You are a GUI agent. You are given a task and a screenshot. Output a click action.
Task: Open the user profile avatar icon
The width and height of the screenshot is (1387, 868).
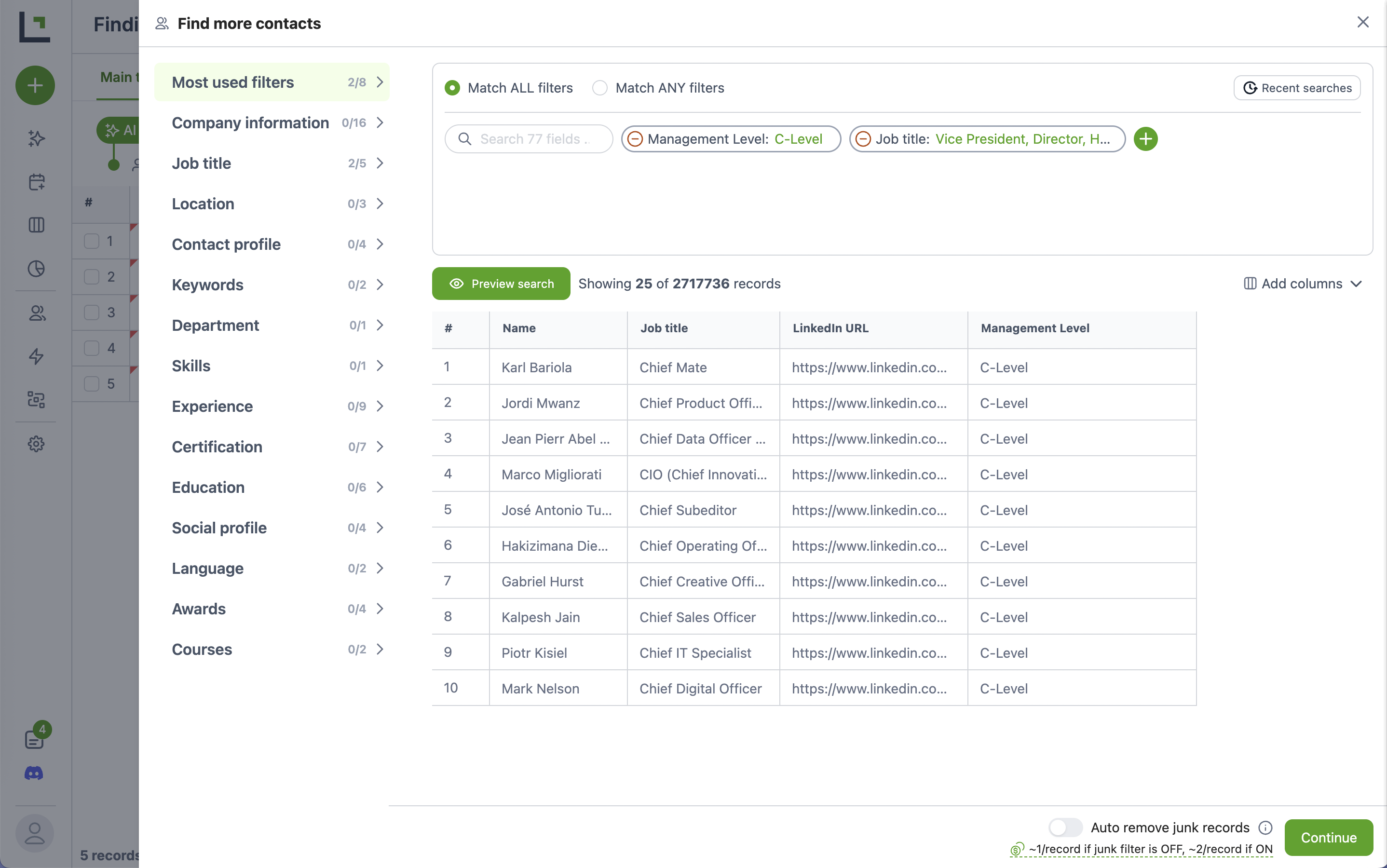(35, 834)
